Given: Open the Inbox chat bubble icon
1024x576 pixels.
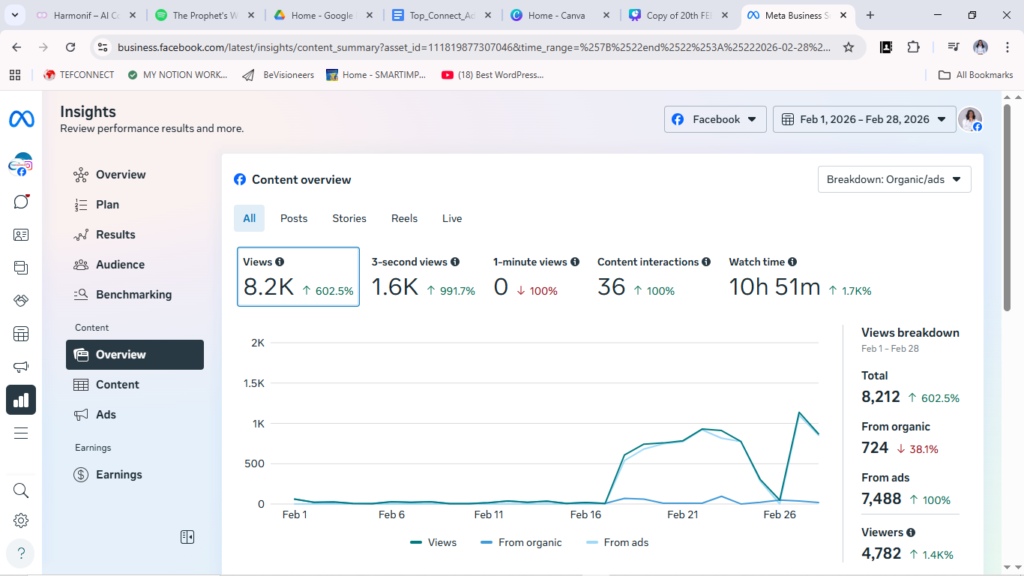Looking at the screenshot, I should [21, 201].
